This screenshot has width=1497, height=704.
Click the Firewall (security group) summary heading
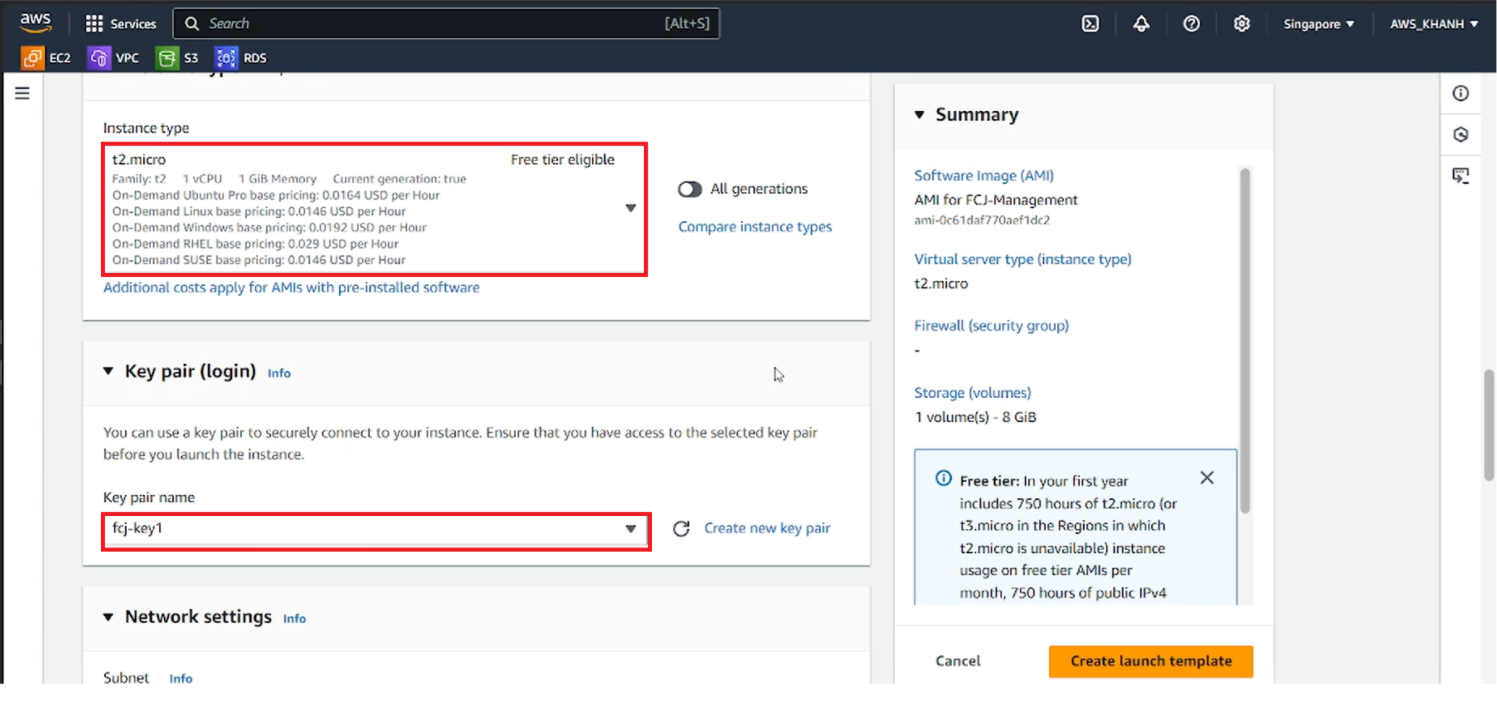coord(992,326)
